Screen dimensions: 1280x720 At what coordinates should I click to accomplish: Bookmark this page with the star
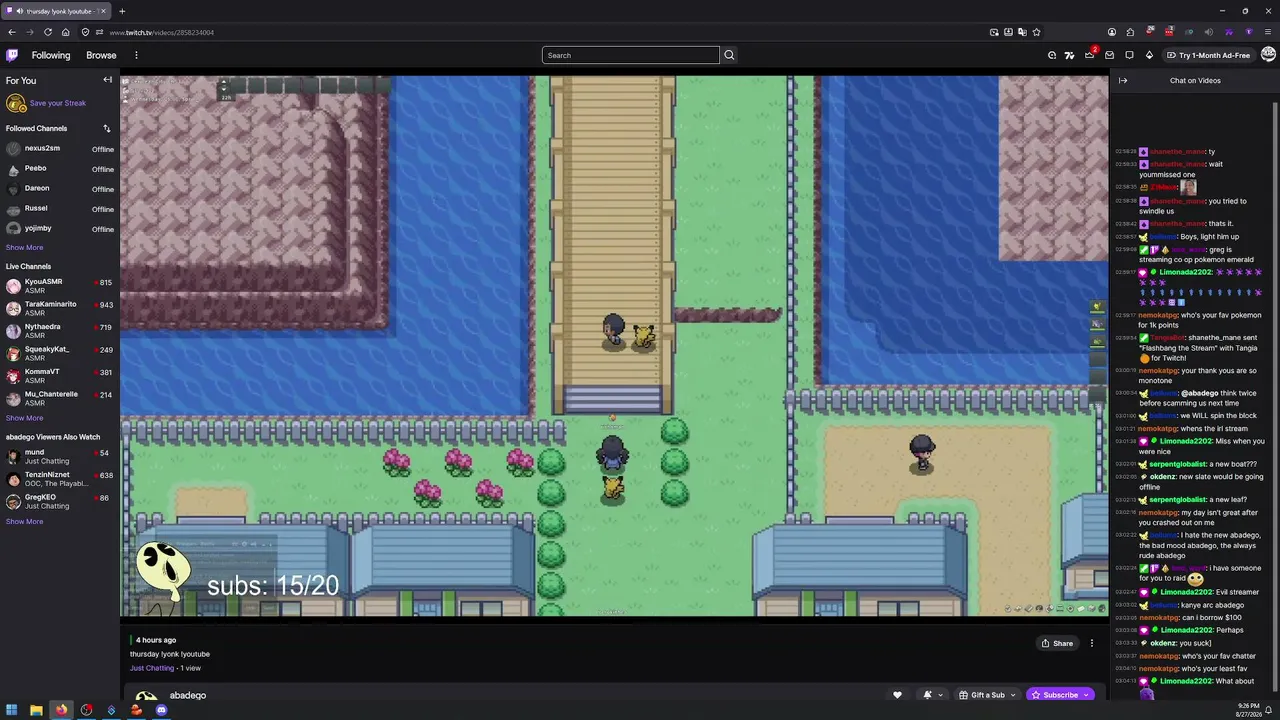click(x=1036, y=32)
